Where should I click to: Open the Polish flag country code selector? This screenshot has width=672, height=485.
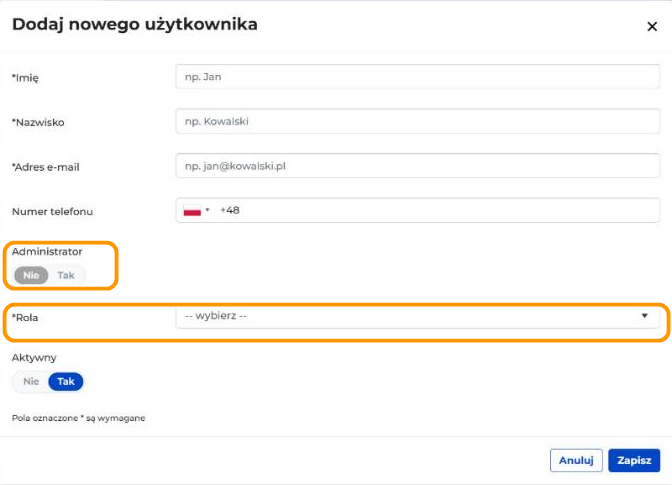click(196, 210)
